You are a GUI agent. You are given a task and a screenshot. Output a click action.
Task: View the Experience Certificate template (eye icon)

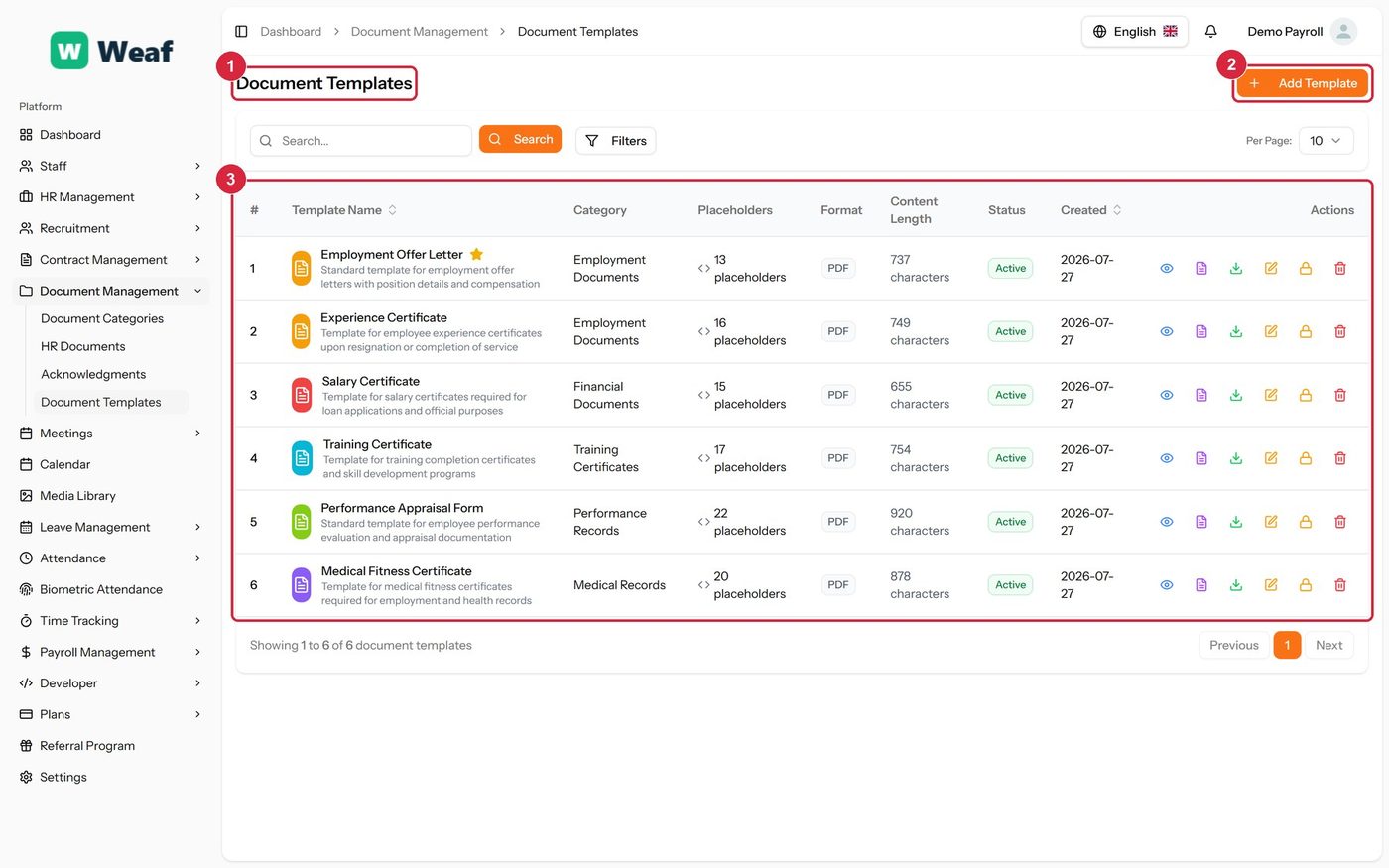point(1167,331)
